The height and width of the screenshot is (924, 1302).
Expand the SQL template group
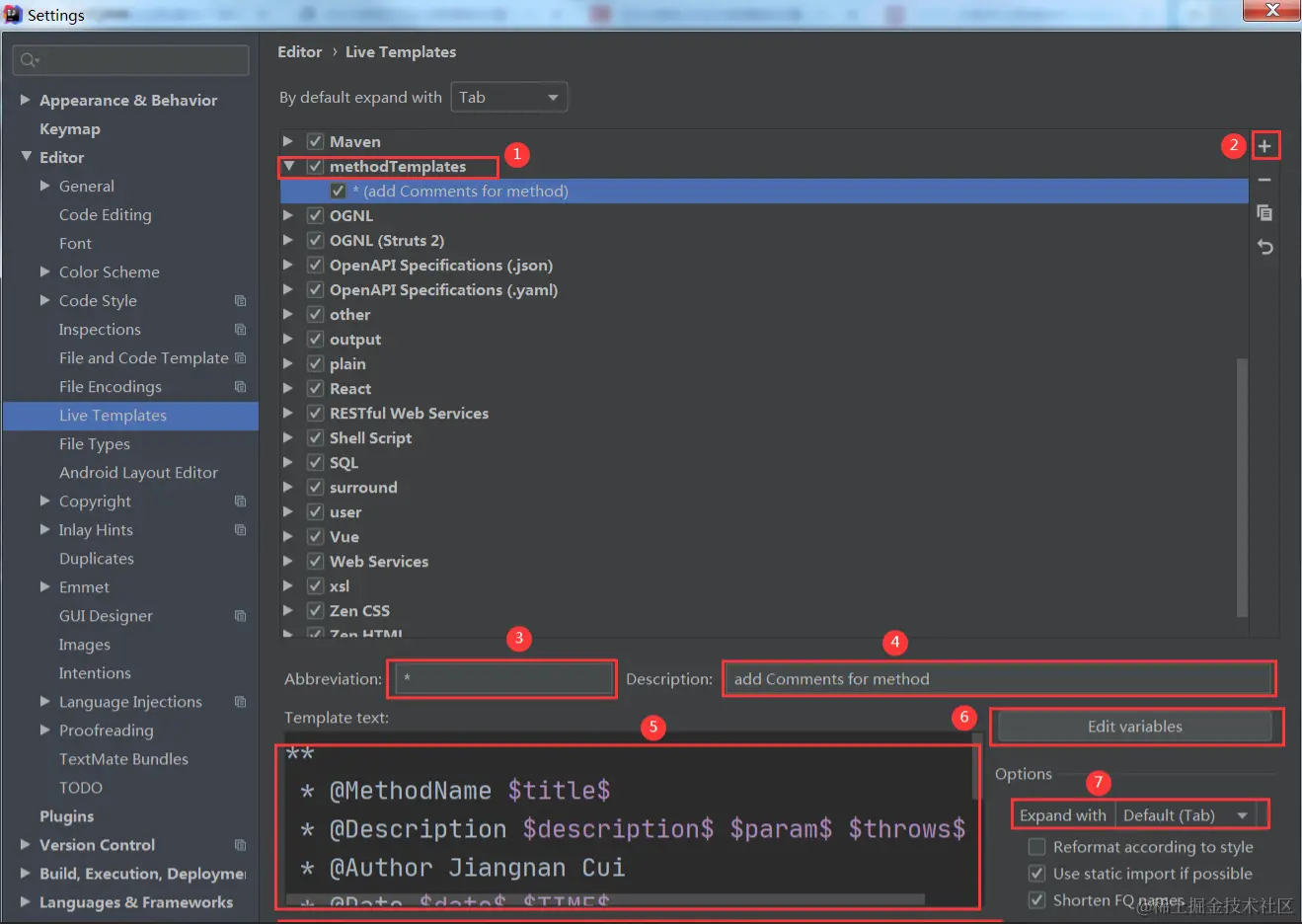[288, 462]
